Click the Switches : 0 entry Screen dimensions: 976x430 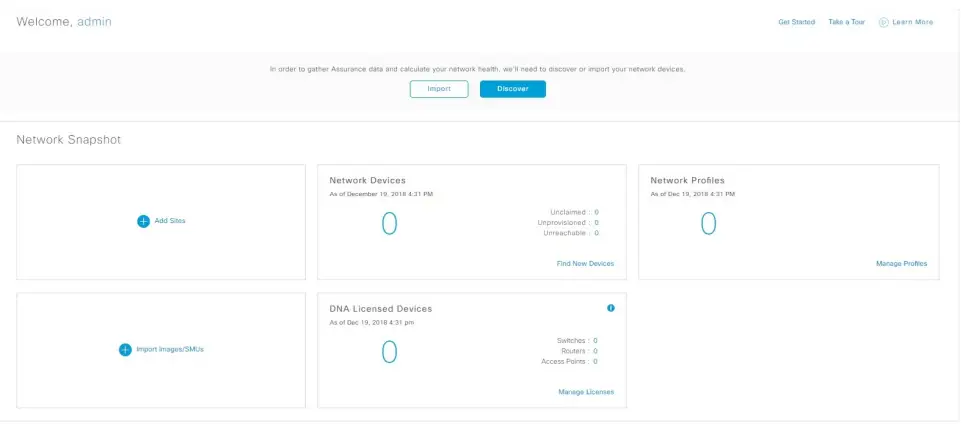coord(577,341)
